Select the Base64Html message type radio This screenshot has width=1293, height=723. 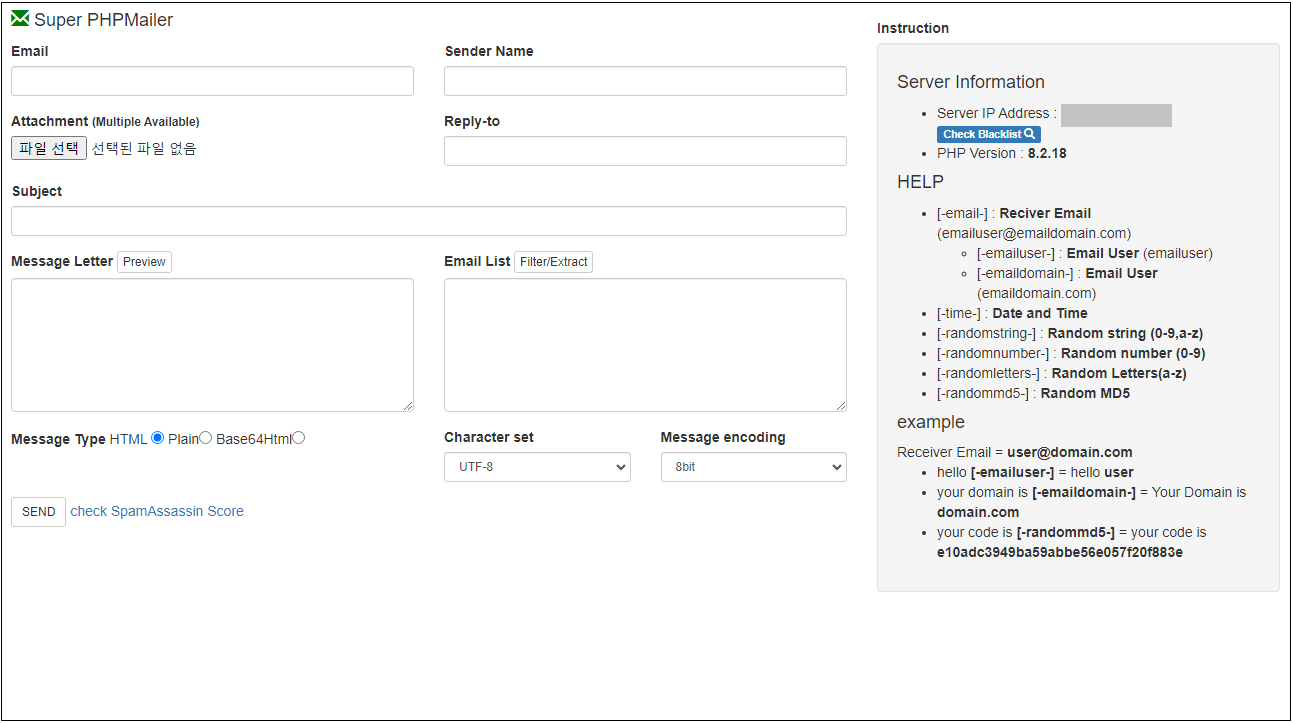point(299,438)
